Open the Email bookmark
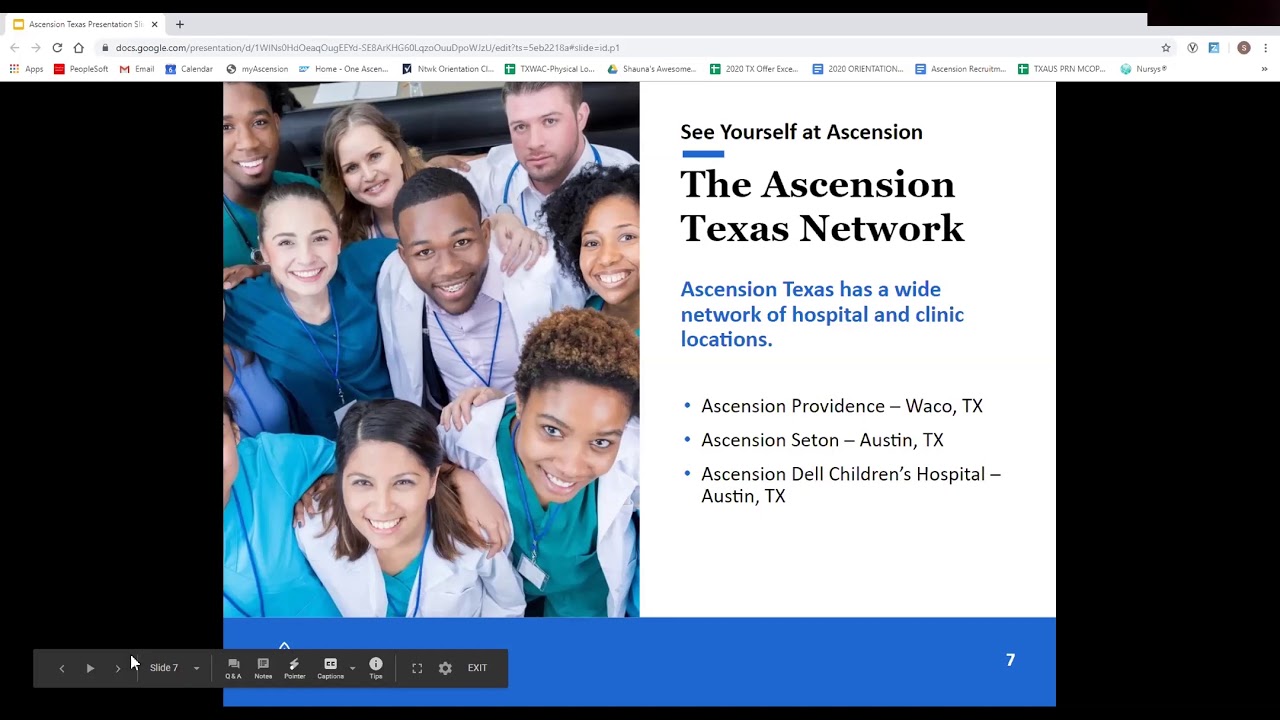Viewport: 1280px width, 720px height. click(137, 69)
